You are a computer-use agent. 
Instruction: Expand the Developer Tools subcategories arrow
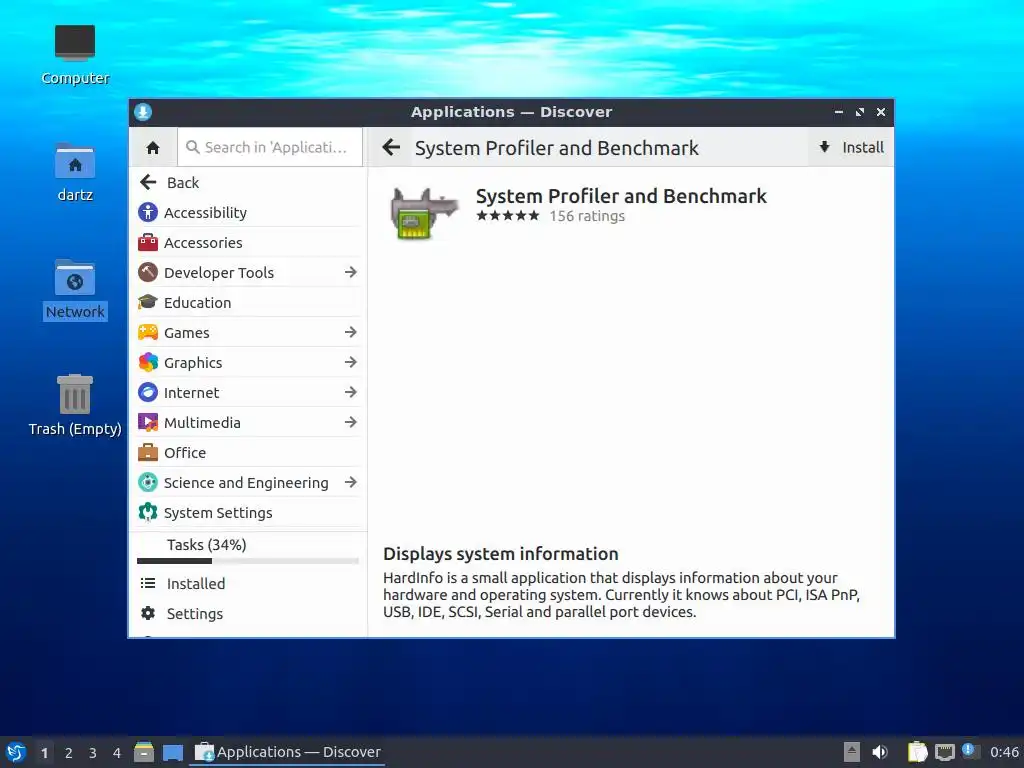click(x=351, y=272)
